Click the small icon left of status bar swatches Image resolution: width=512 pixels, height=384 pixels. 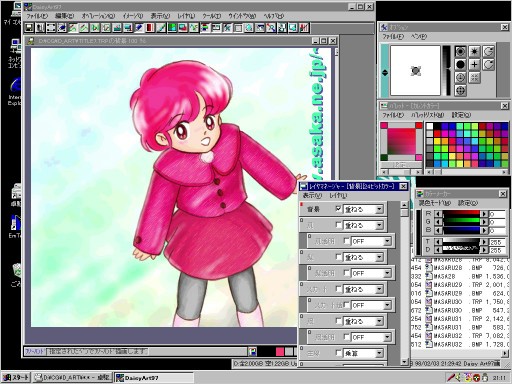coord(252,351)
